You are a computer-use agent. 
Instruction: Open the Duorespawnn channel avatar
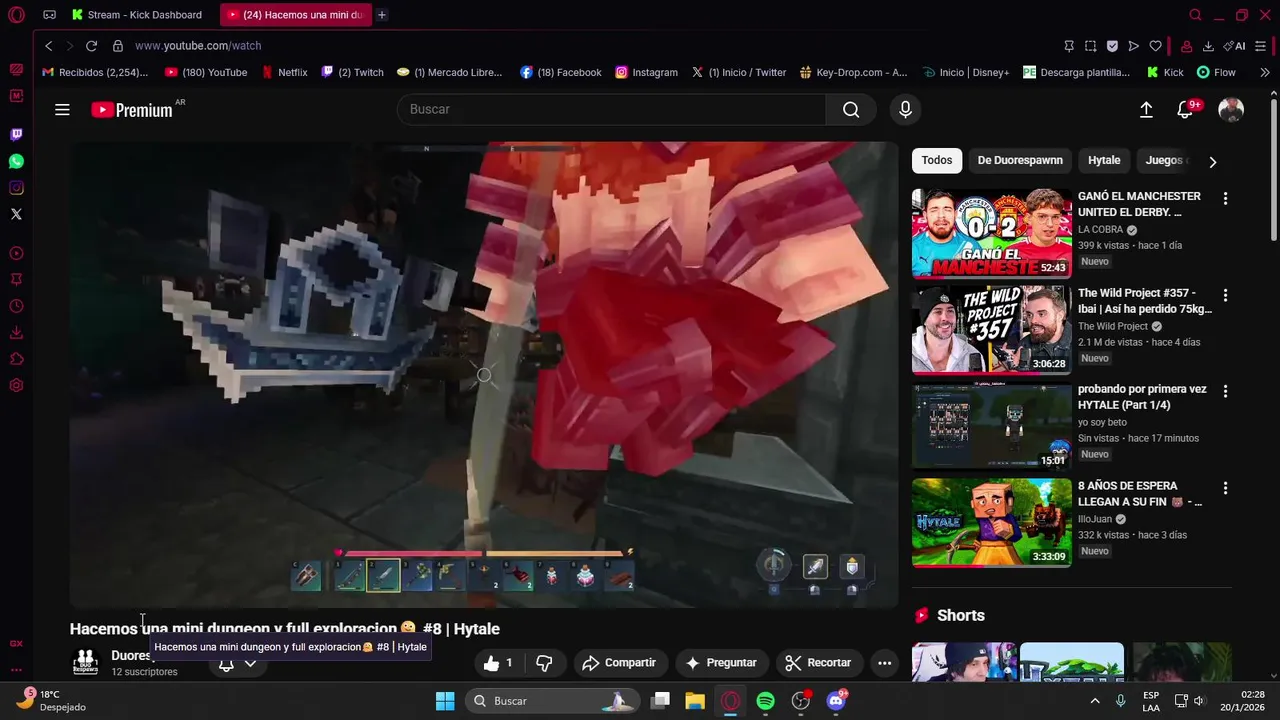(x=86, y=662)
